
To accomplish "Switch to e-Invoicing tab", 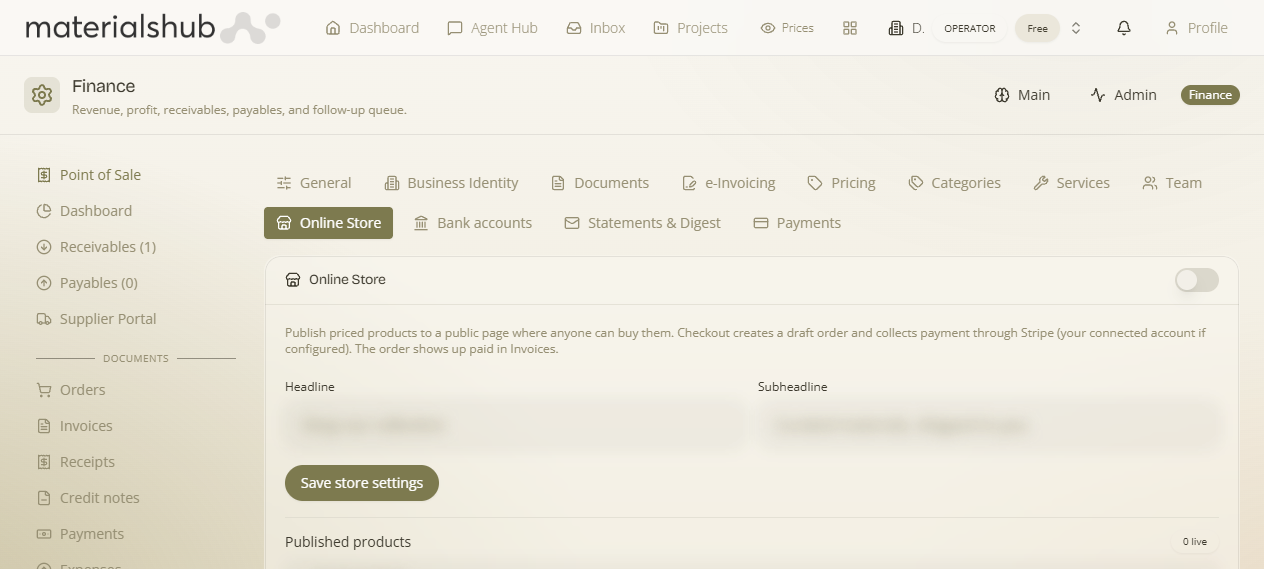I will tap(729, 183).
